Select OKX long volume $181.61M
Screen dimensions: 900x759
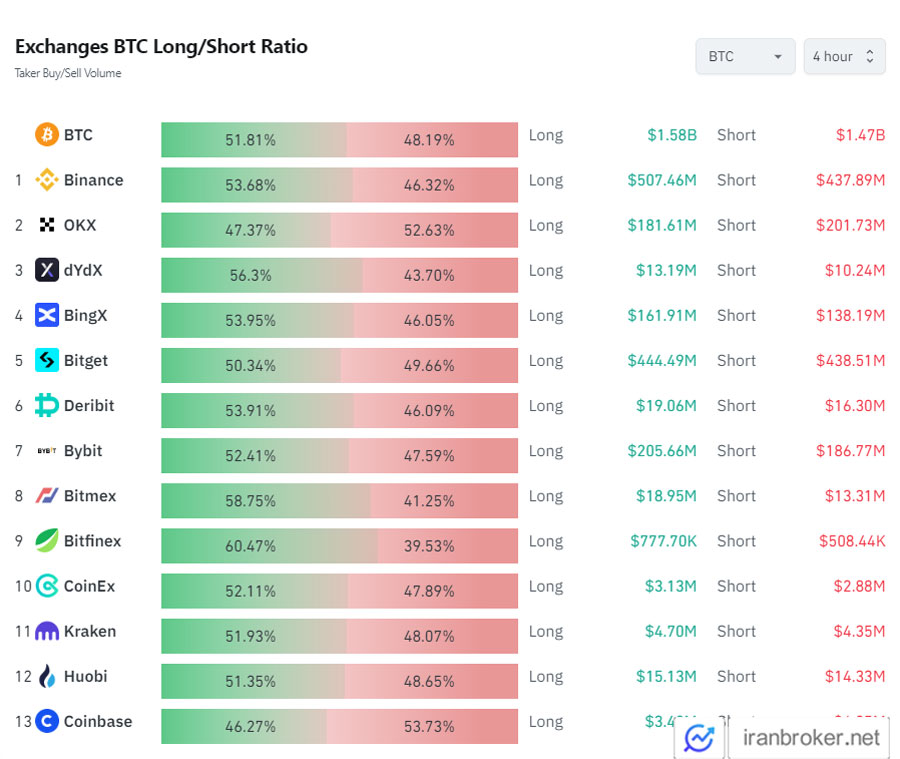point(662,225)
